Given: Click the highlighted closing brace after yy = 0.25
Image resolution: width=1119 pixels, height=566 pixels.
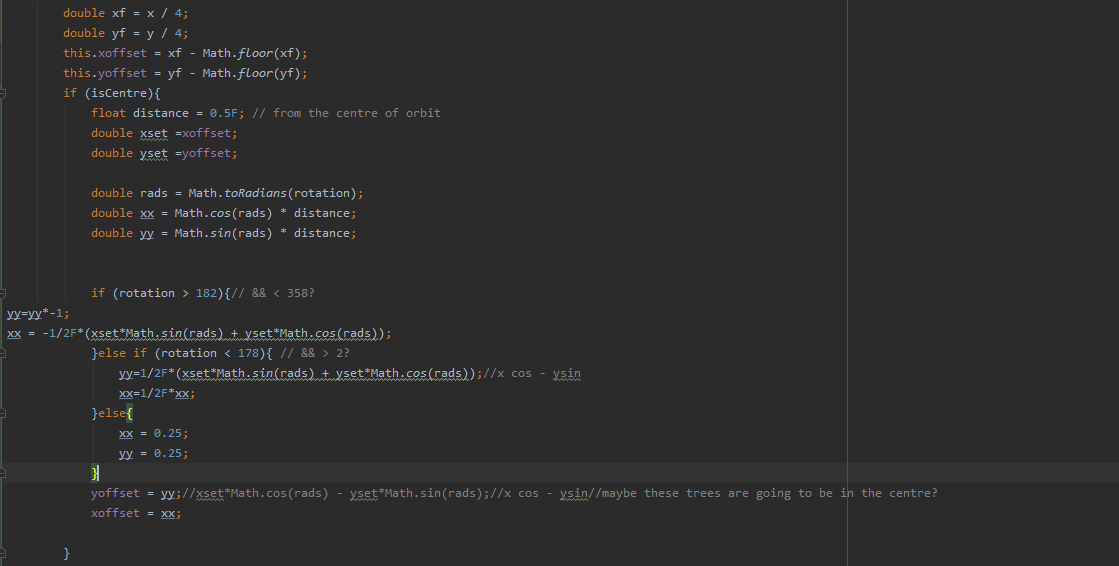Looking at the screenshot, I should (95, 473).
